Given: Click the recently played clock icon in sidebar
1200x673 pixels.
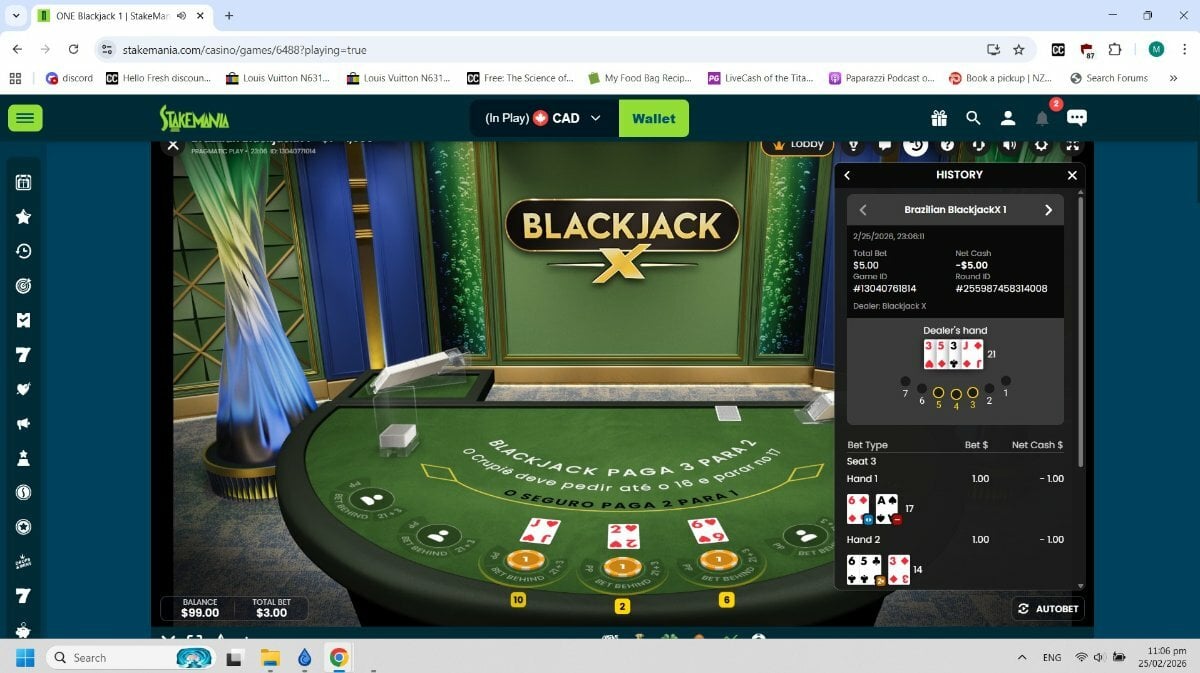Looking at the screenshot, I should (x=24, y=251).
